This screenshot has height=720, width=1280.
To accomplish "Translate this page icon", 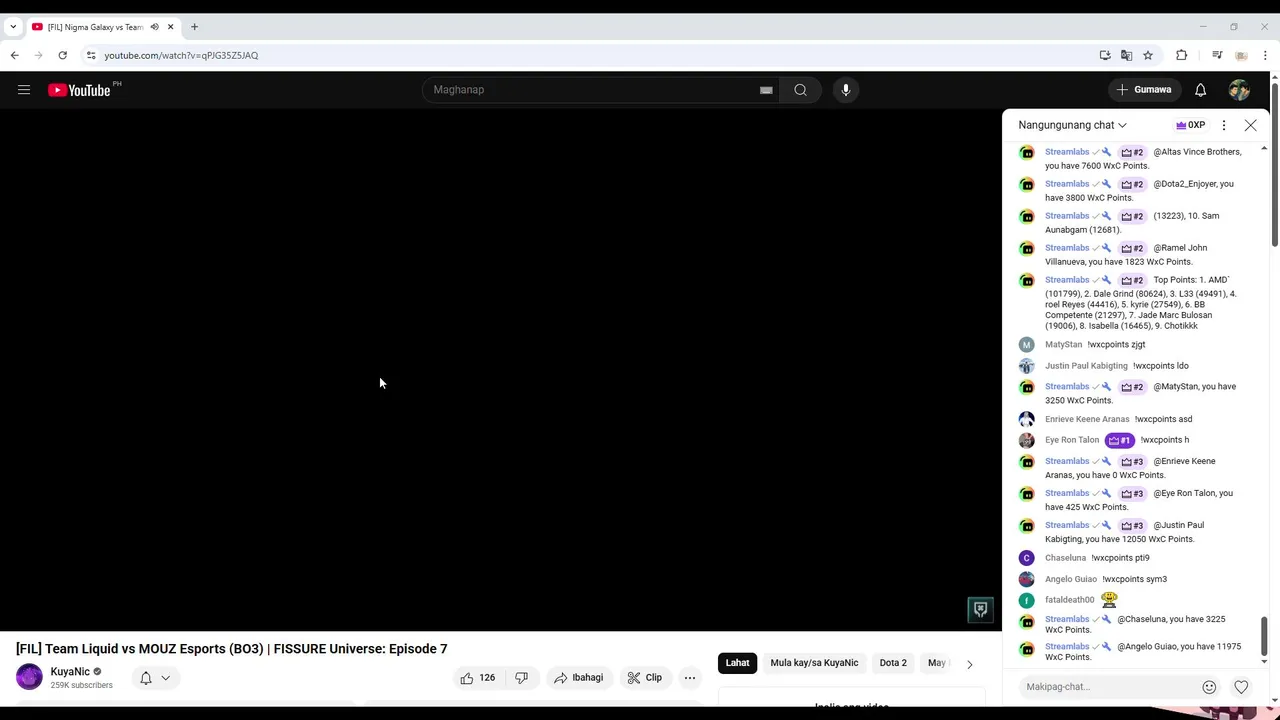I will tap(1127, 55).
